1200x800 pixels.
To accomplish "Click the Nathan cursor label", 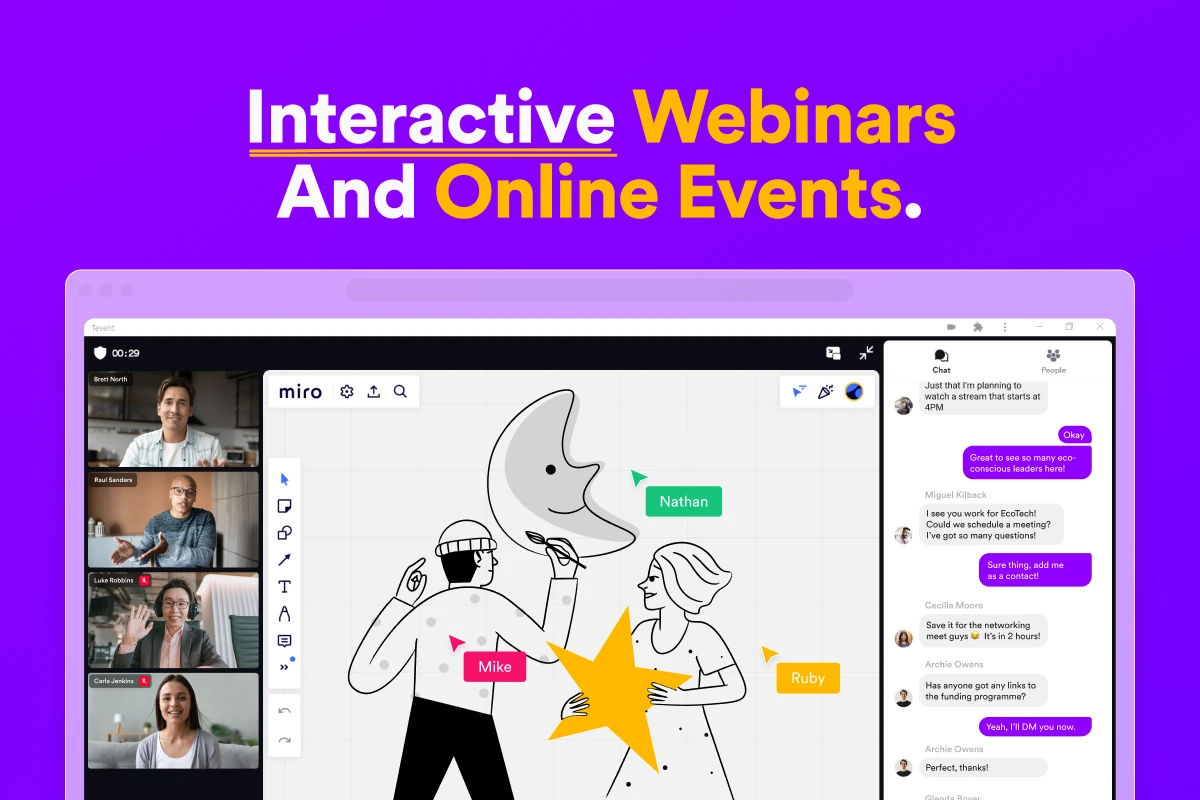I will coord(684,501).
